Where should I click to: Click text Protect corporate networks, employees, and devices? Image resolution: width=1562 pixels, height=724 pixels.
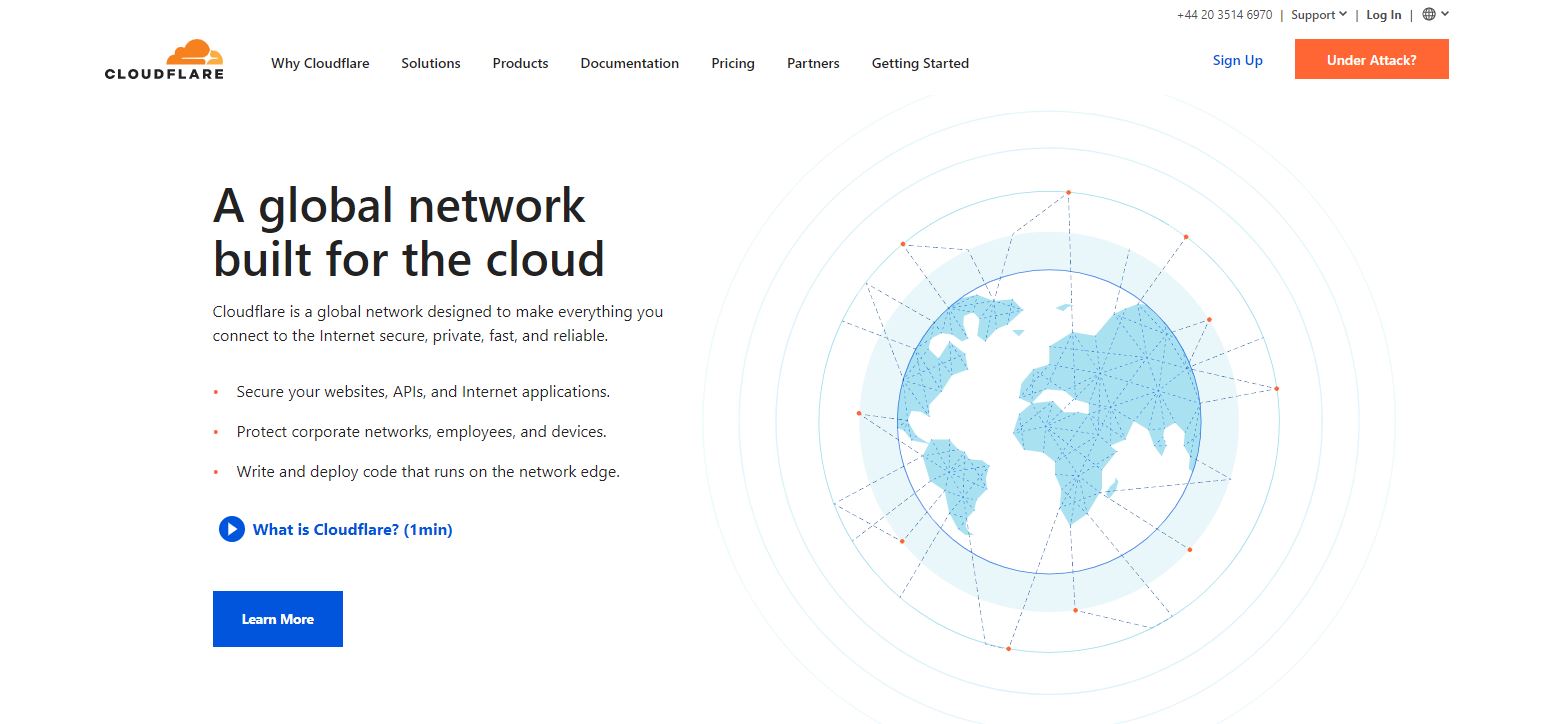tap(422, 432)
